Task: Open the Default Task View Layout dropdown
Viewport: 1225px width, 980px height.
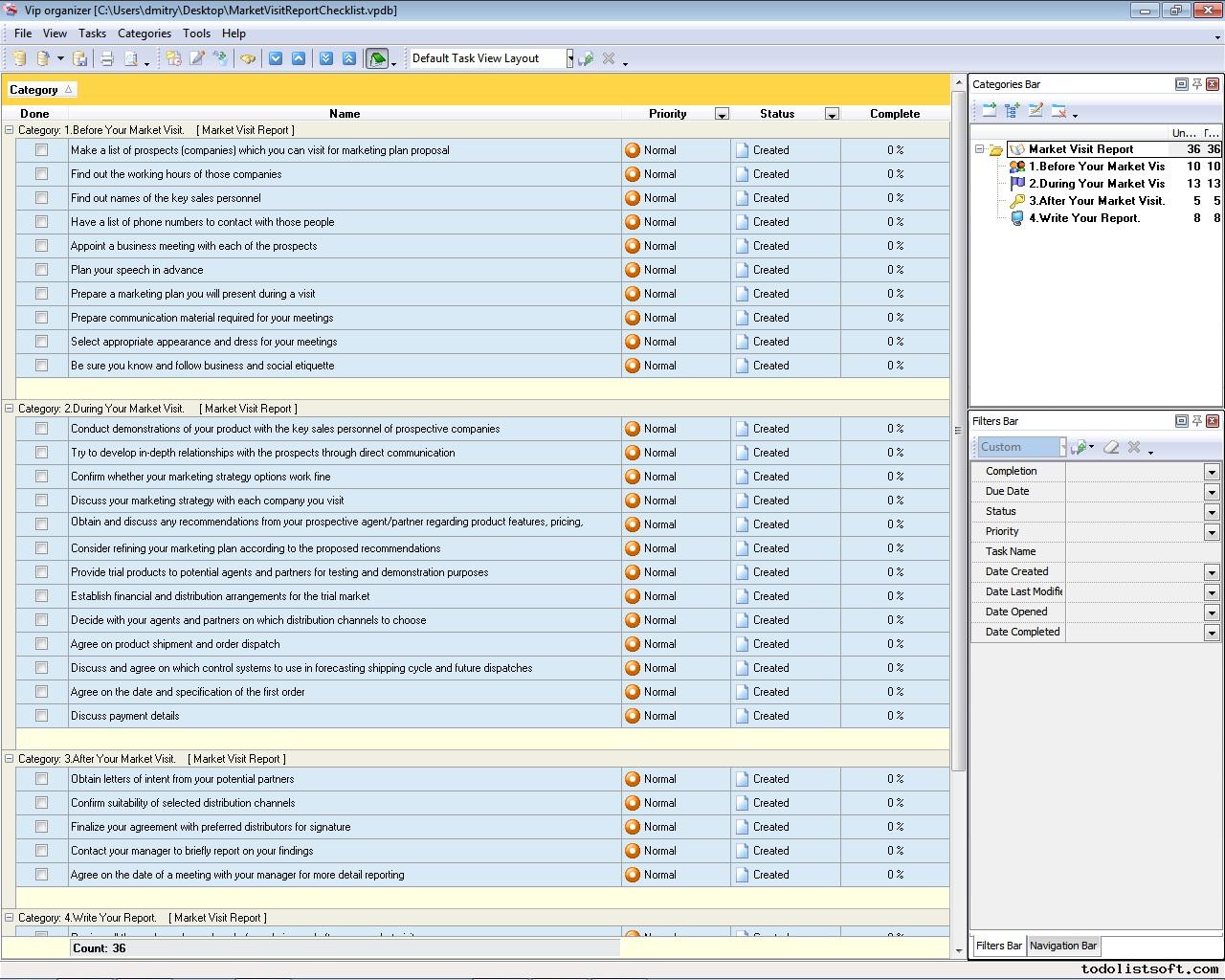Action: pos(569,58)
